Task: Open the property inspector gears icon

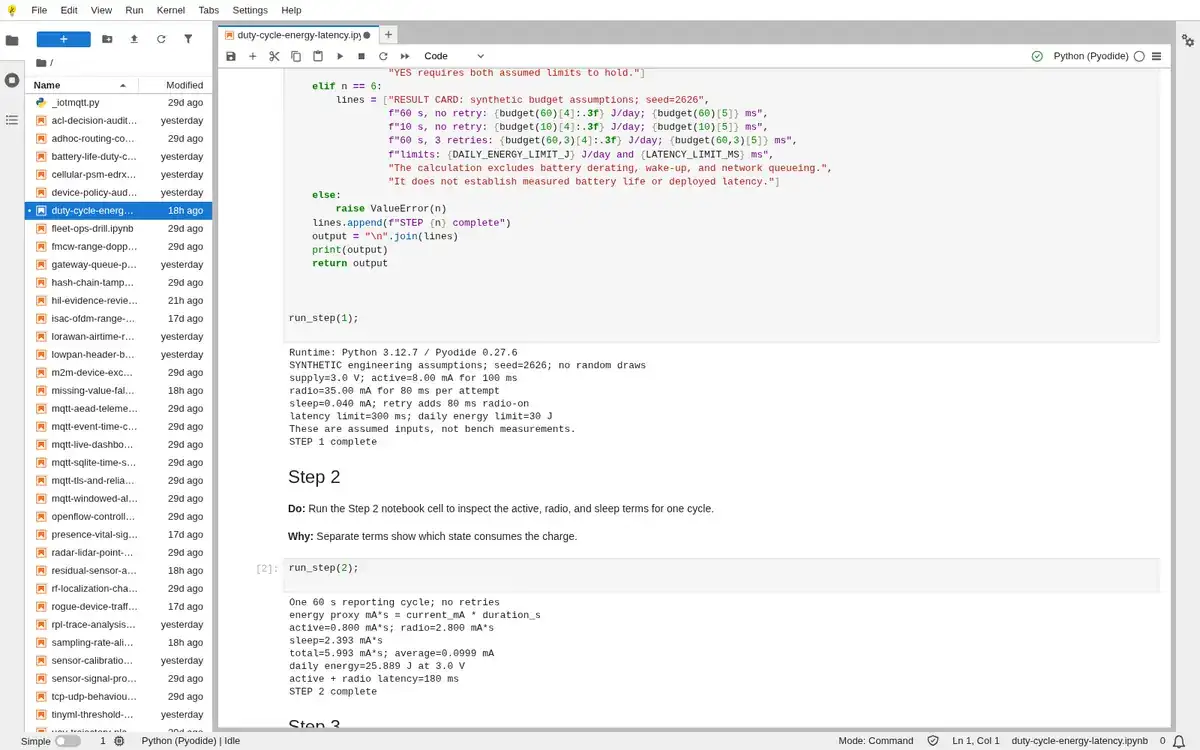Action: click(x=1188, y=41)
